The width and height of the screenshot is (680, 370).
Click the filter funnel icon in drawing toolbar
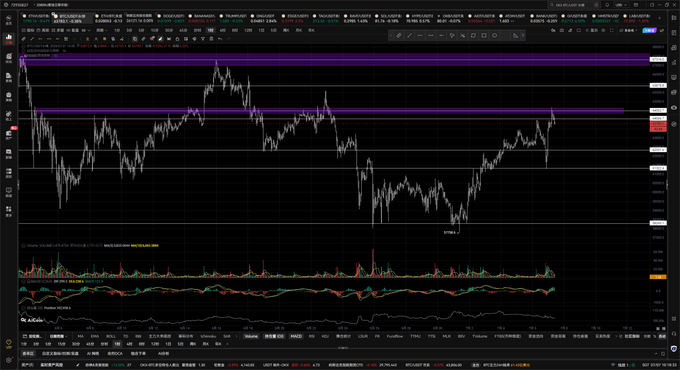(x=203, y=39)
